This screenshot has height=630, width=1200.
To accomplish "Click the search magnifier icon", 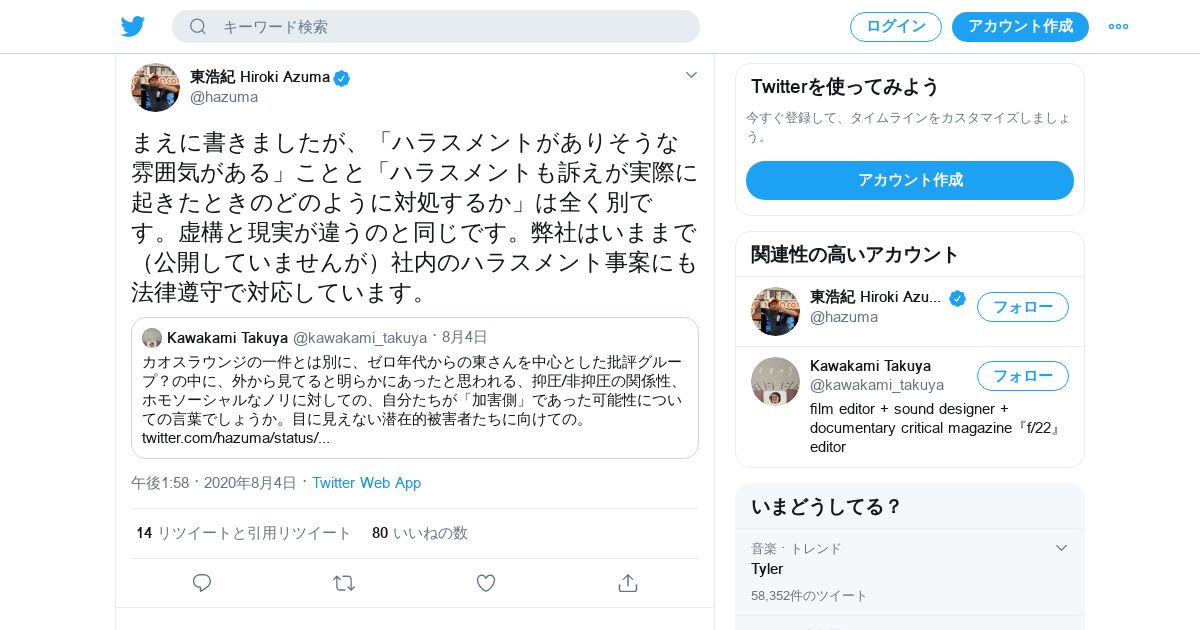I will 198,27.
